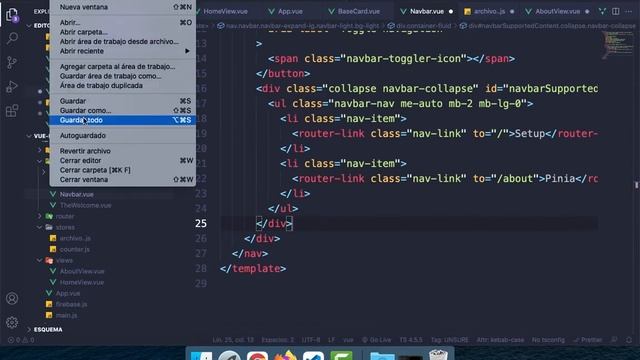
Task: Open Chrome from the dock
Action: click(x=257, y=355)
